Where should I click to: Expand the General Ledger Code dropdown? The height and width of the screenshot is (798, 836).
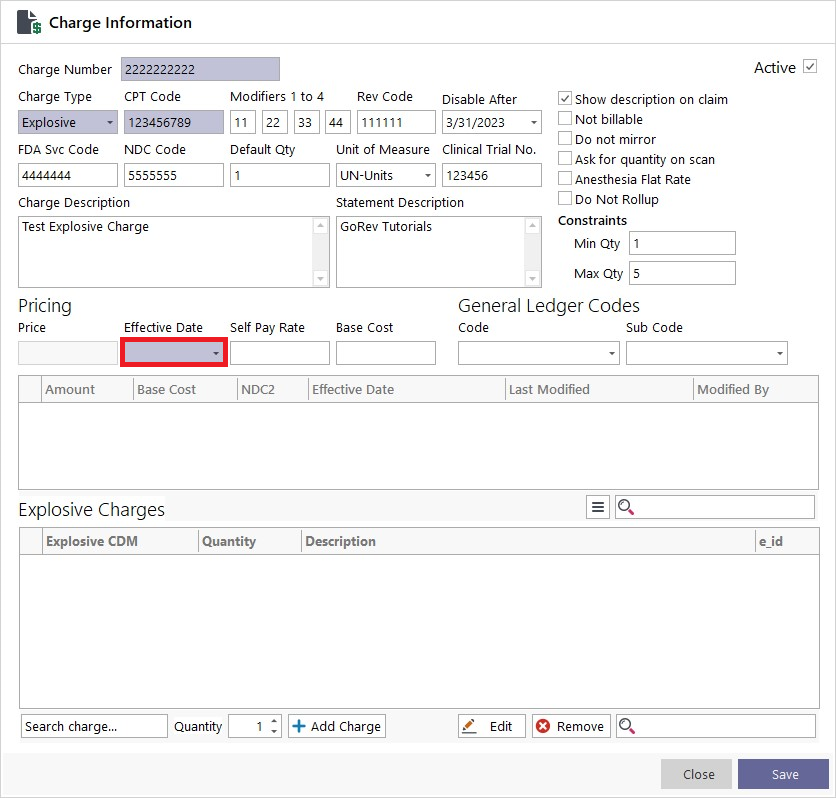click(x=612, y=353)
